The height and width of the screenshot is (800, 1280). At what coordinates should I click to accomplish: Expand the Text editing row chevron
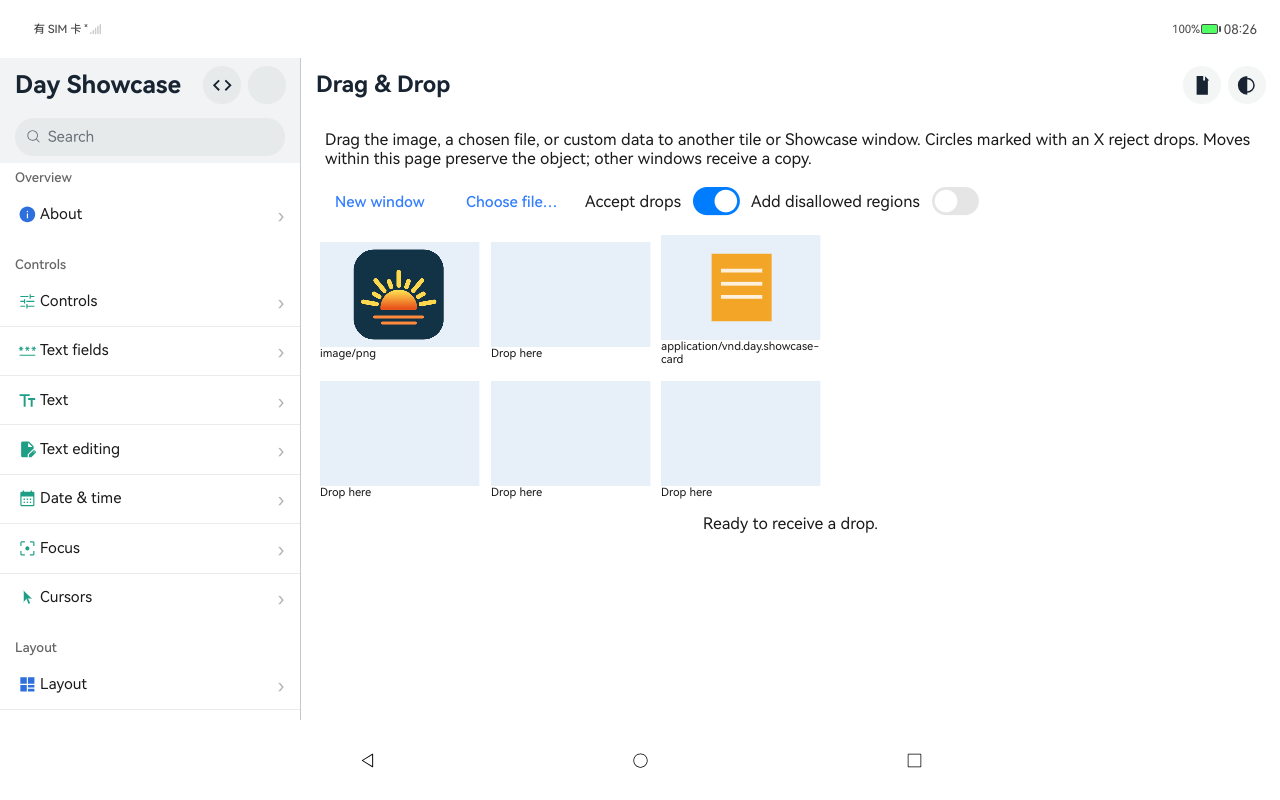(x=281, y=451)
